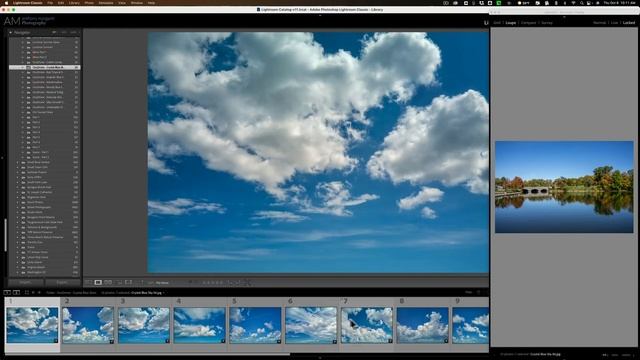Open the Library menu
This screenshot has height=360, width=640.
tap(74, 3)
